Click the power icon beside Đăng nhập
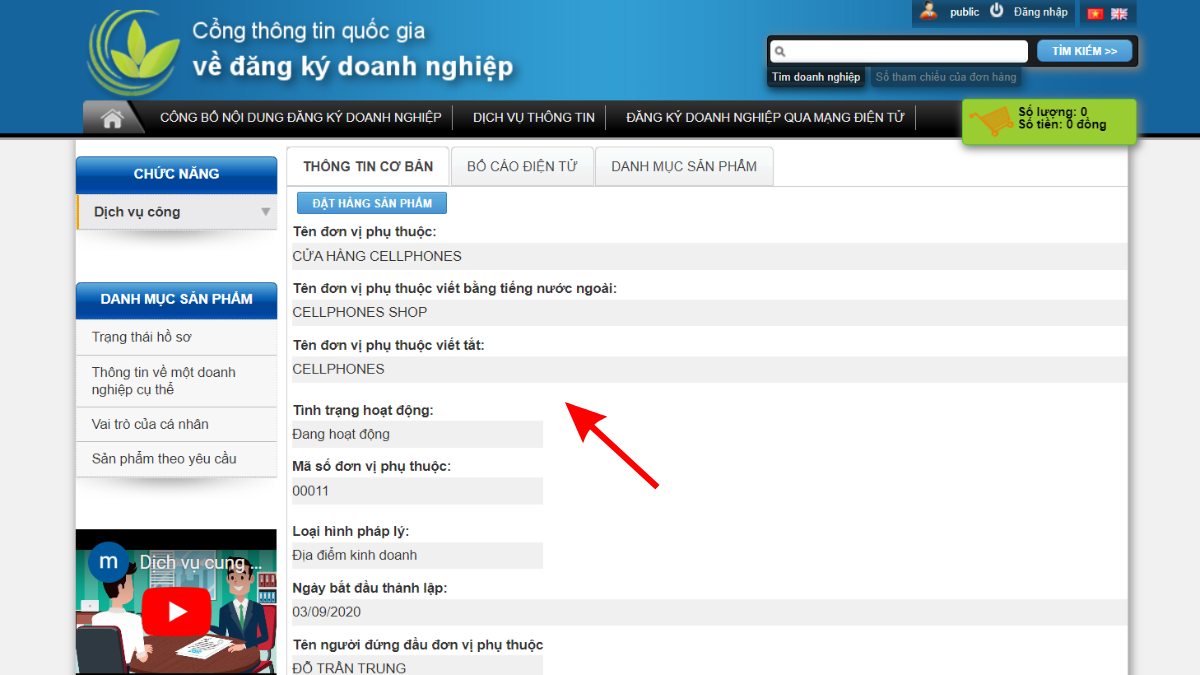 (997, 11)
